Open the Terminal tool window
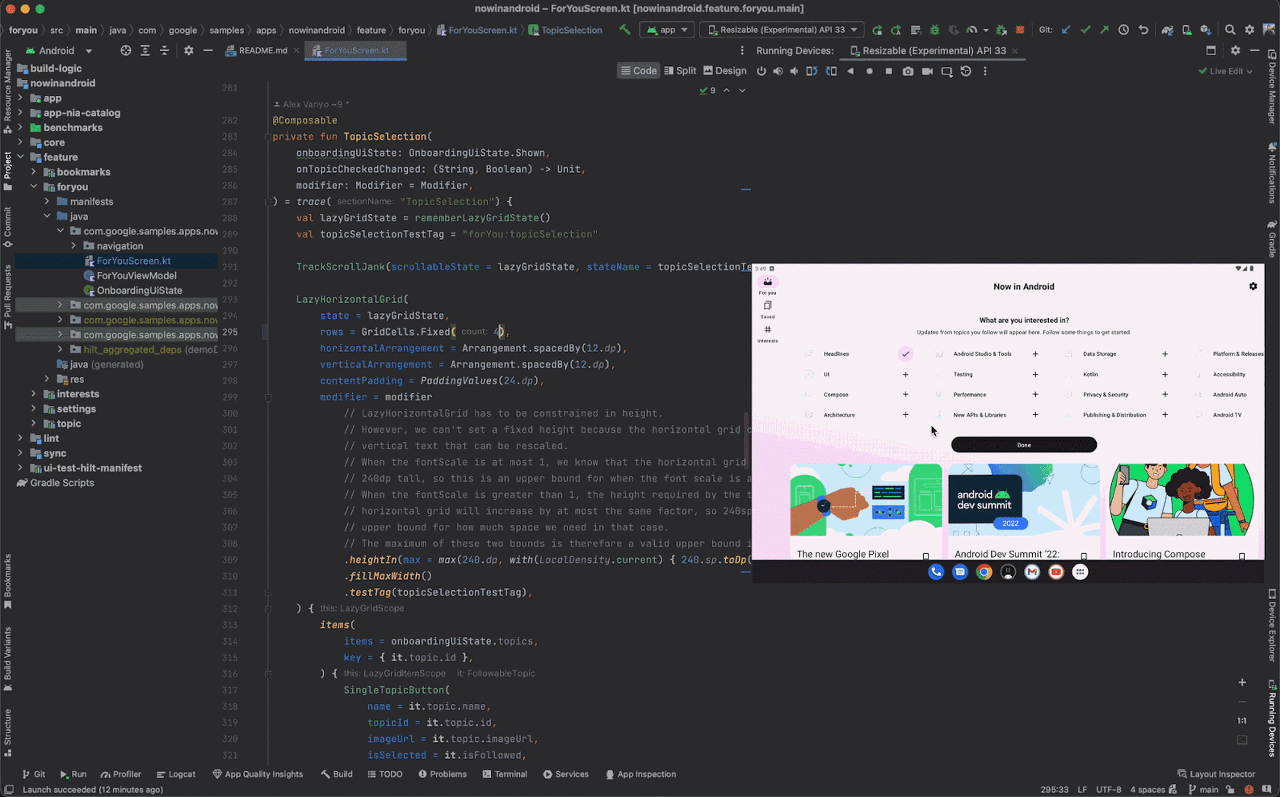The width and height of the screenshot is (1280, 797). tap(504, 774)
